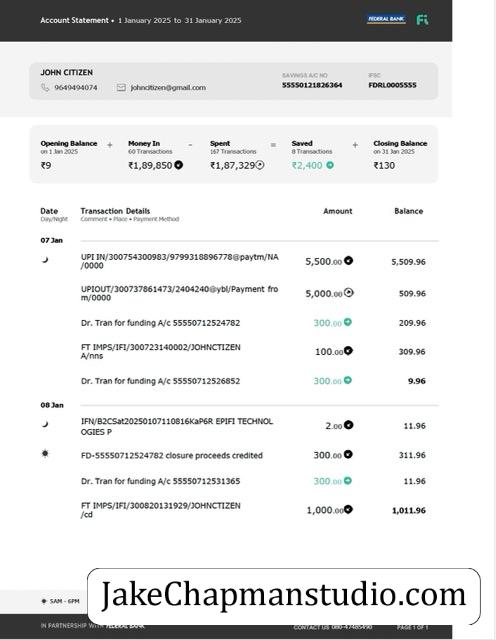496x640 pixels.
Task: Click the debit icon next to 5,000.00 amount
Action: [348, 293]
